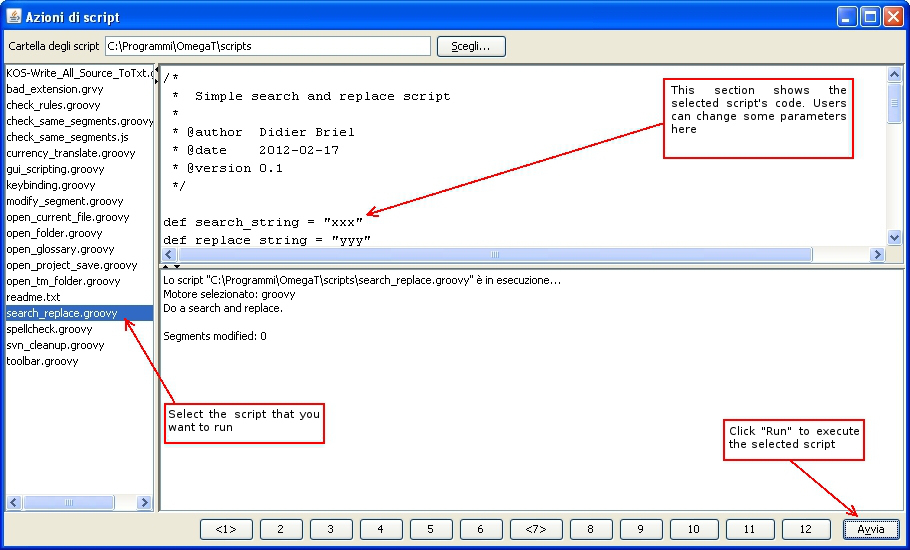Open readme.txt in the script list
Image resolution: width=910 pixels, height=550 pixels.
(x=33, y=297)
